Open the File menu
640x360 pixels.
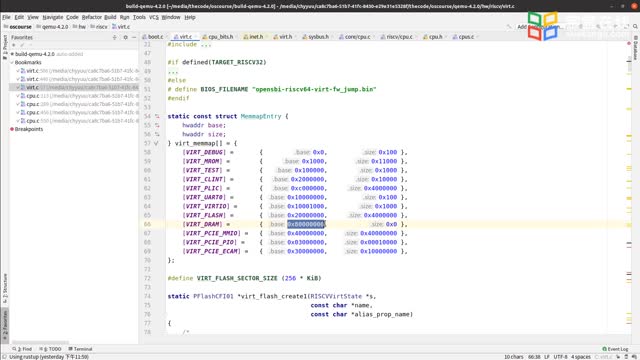click(x=6, y=17)
